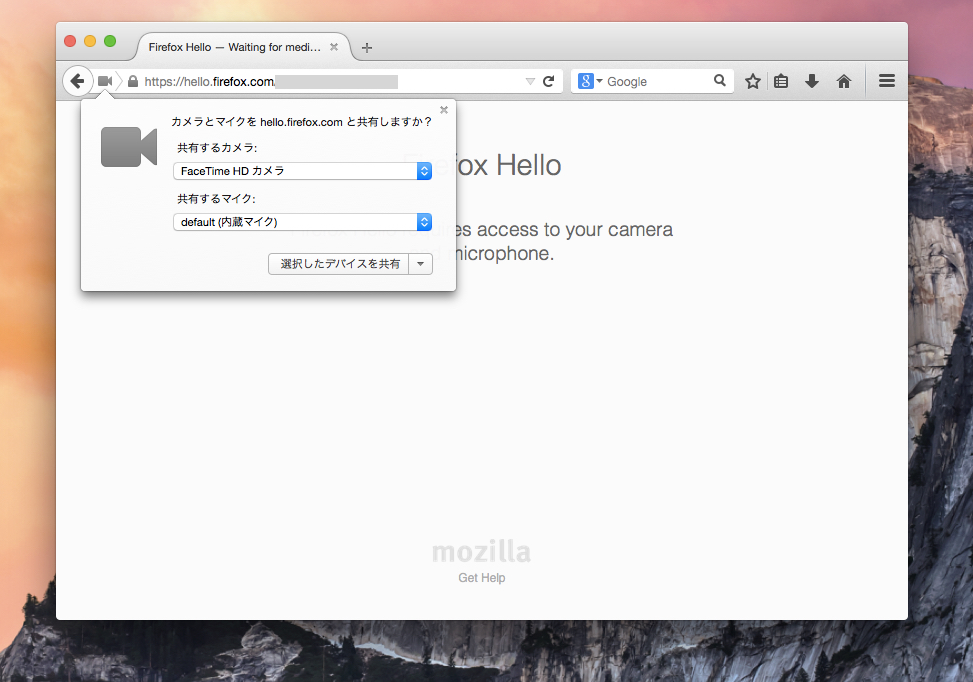Viewport: 973px width, 682px height.
Task: Click the Firefox Hello page heading
Action: (483, 165)
